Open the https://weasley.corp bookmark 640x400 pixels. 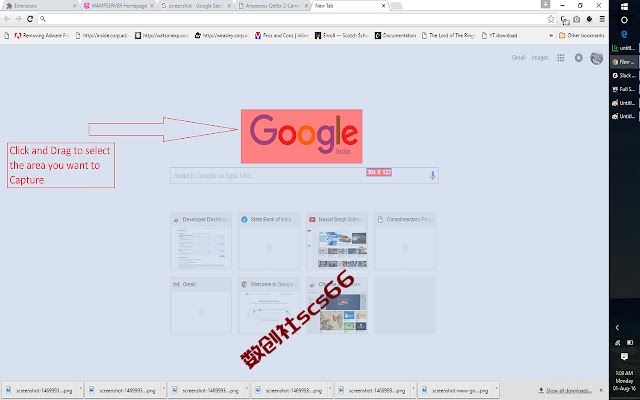pos(221,36)
